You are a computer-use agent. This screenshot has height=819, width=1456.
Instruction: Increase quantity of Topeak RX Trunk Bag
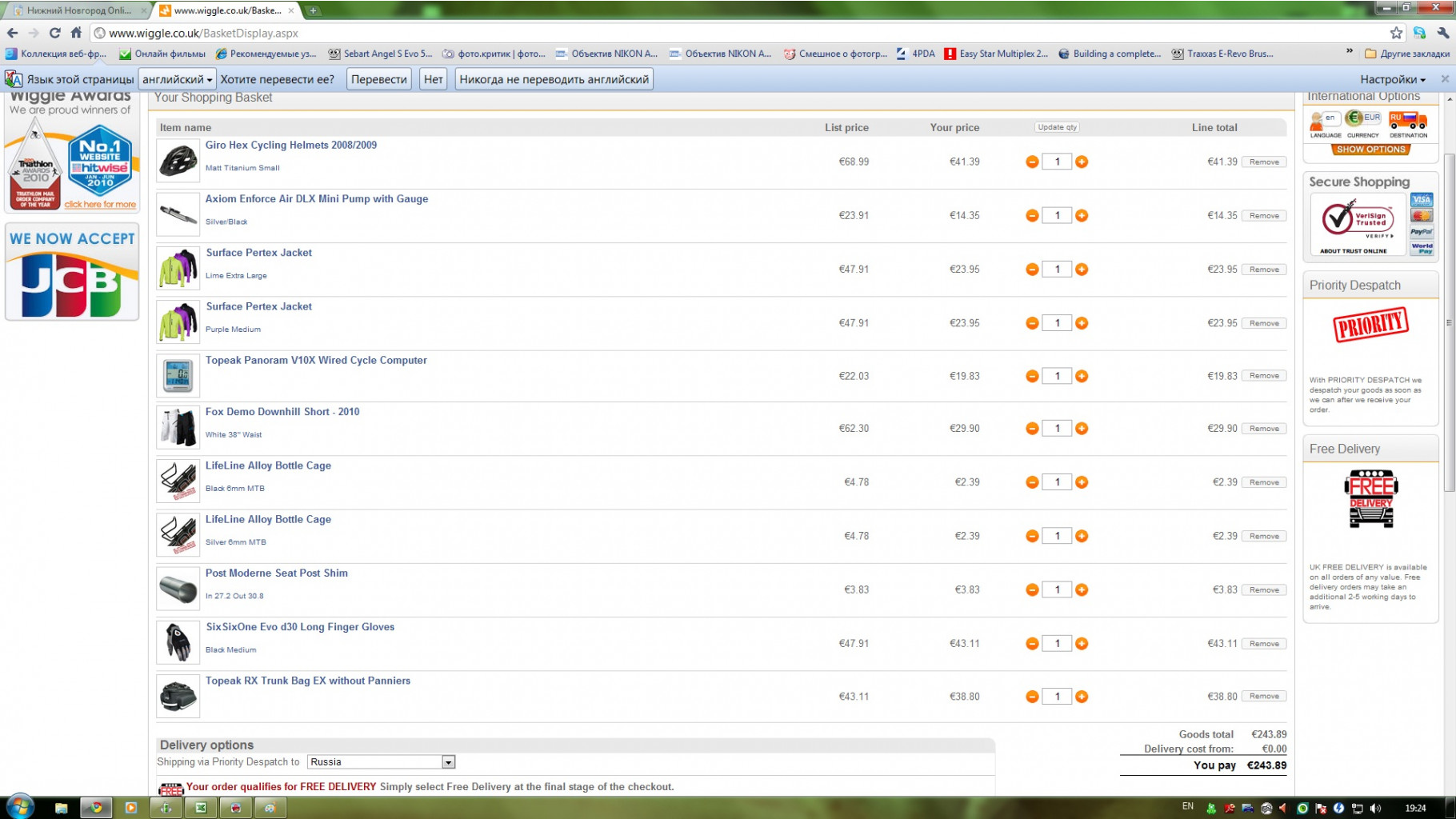click(x=1082, y=697)
